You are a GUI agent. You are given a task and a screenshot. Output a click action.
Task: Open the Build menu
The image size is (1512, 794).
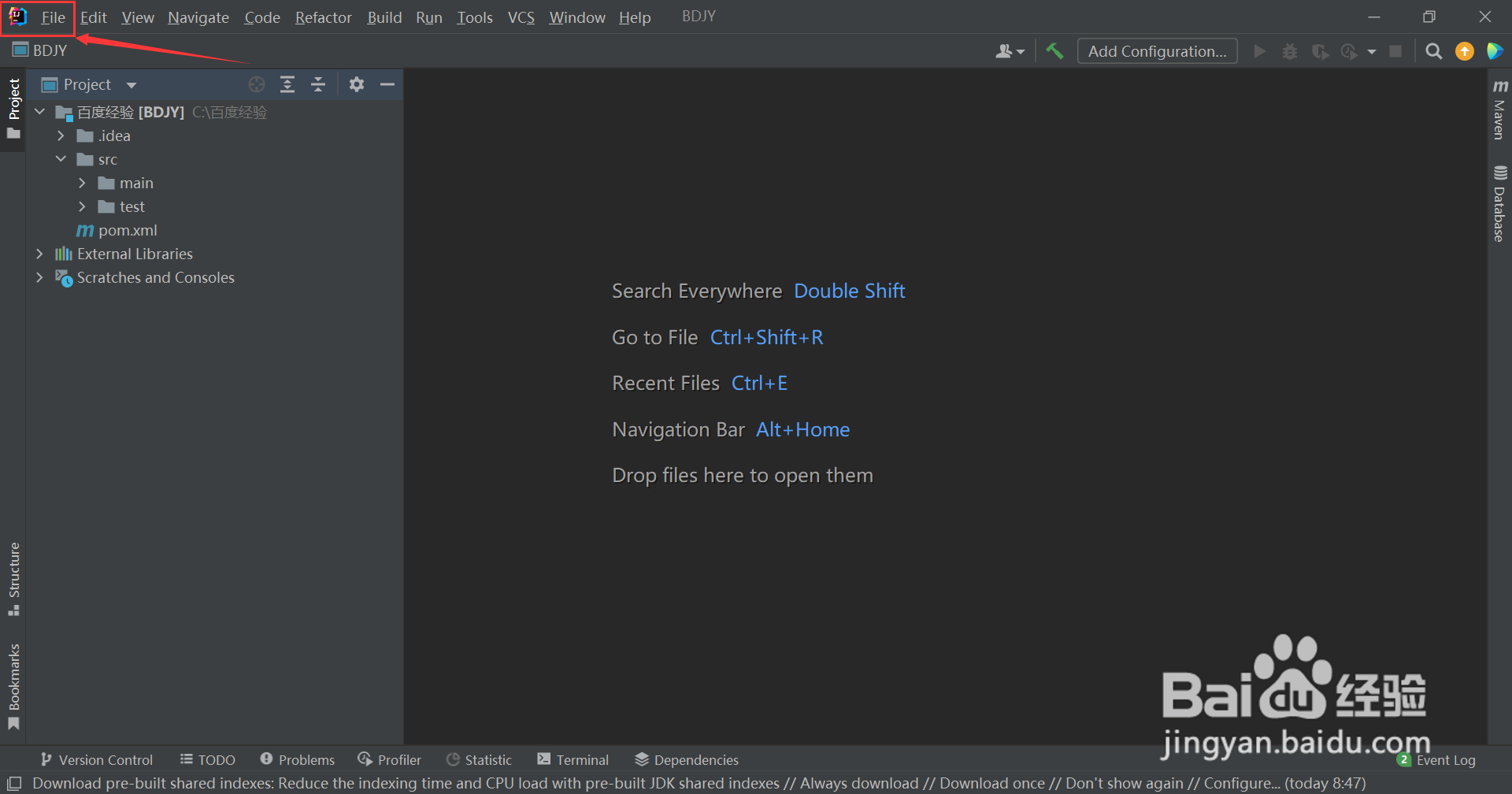point(384,17)
